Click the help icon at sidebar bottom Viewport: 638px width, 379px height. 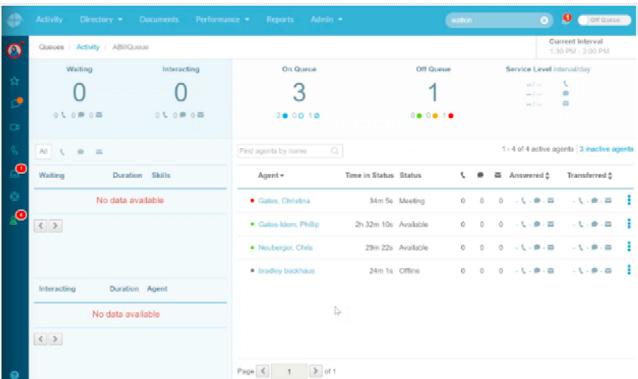coord(14,375)
